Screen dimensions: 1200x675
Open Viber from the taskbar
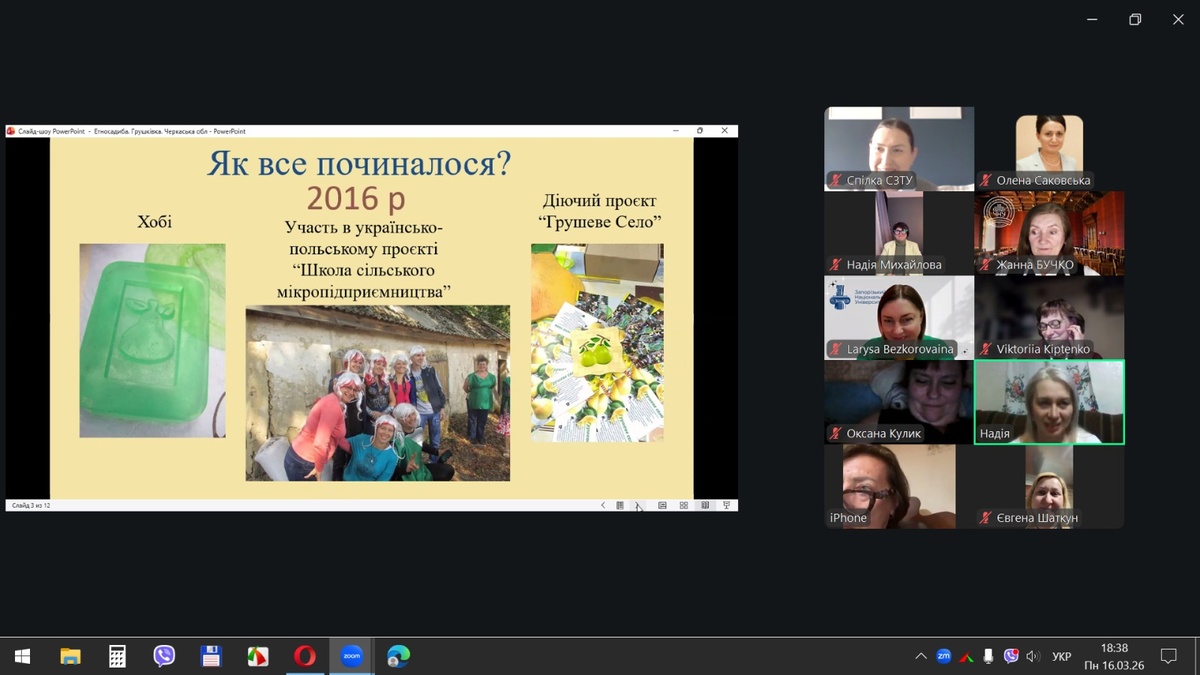coord(164,656)
